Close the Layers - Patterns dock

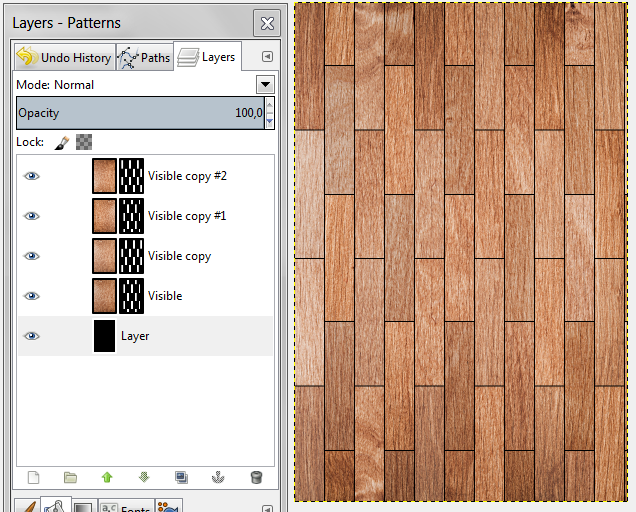point(267,23)
